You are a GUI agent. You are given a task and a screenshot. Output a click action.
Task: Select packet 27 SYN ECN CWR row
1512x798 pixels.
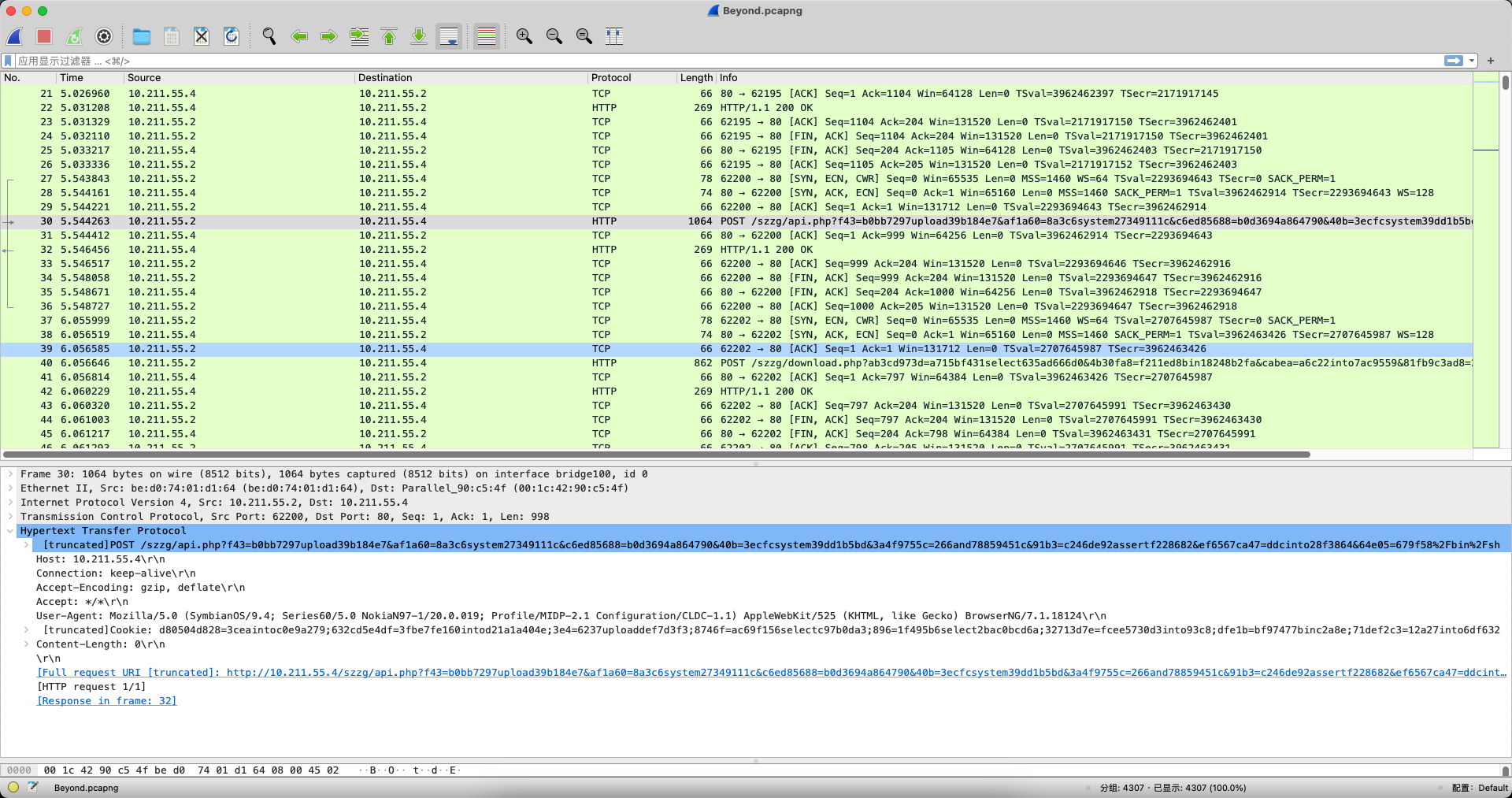click(736, 179)
